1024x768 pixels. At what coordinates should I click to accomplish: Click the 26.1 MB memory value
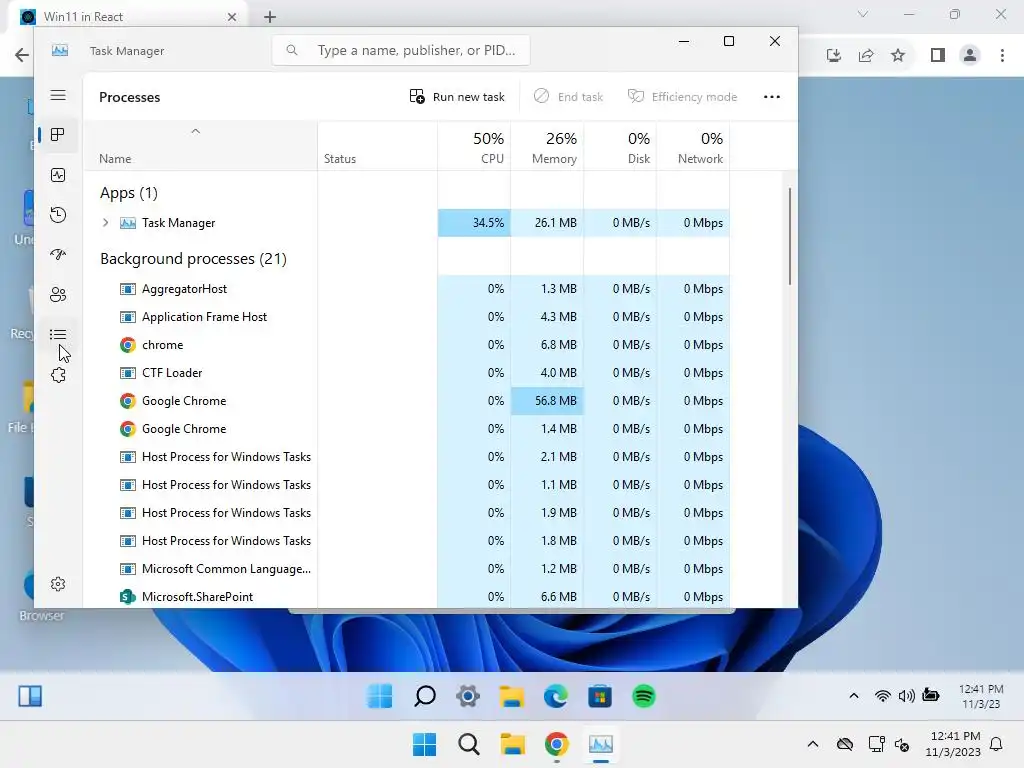[x=556, y=223]
